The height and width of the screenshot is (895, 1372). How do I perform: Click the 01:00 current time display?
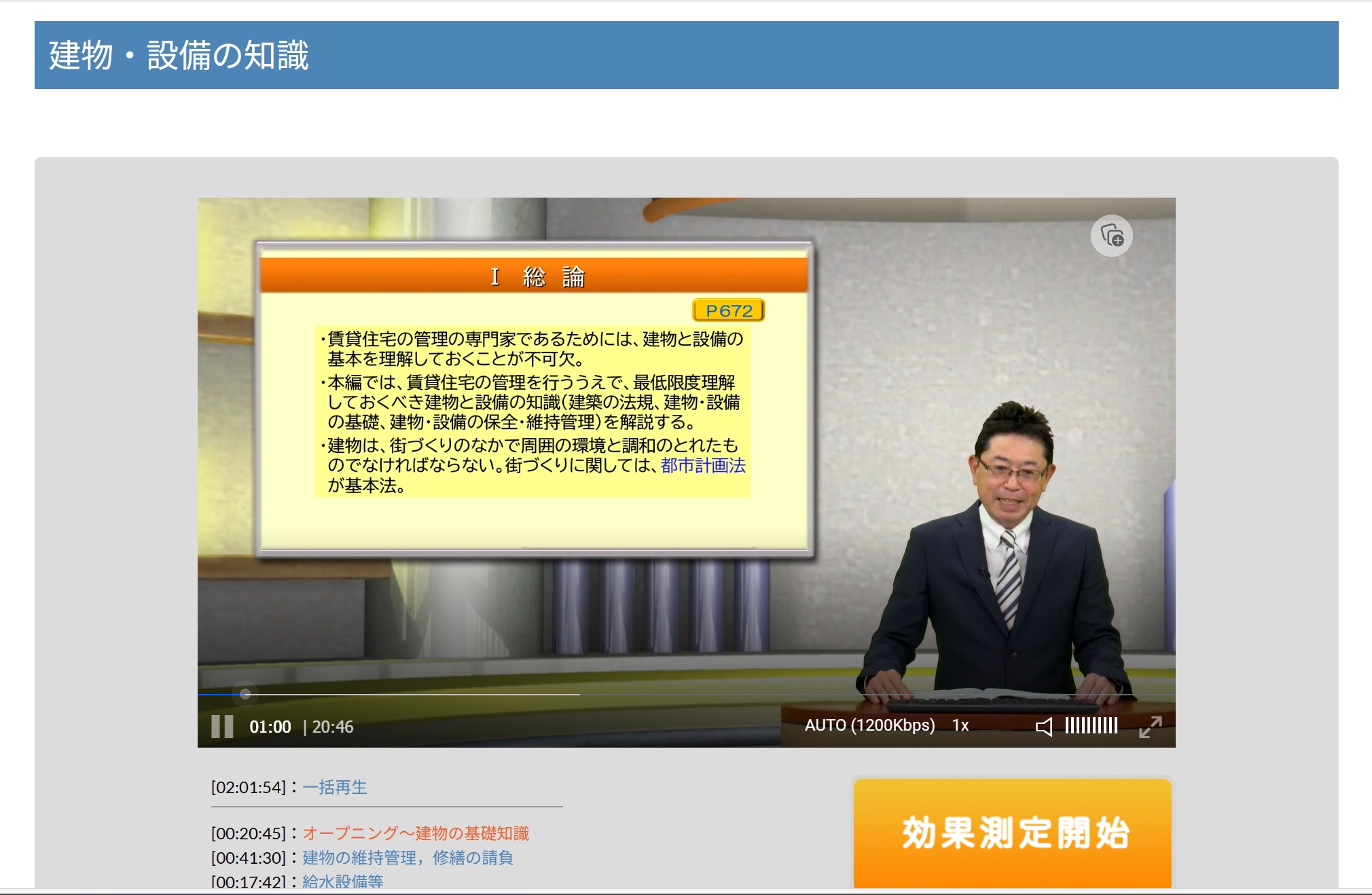point(270,727)
